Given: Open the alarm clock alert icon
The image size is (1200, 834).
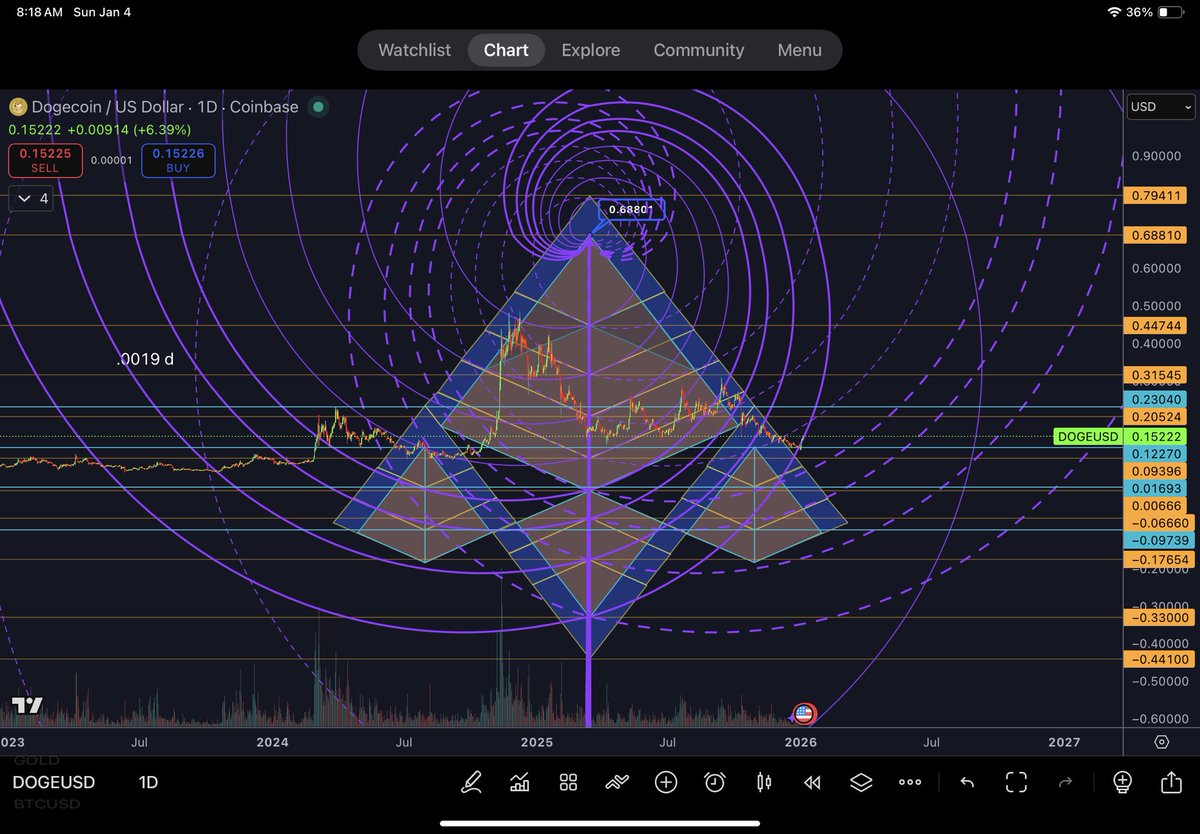Looking at the screenshot, I should tap(715, 782).
